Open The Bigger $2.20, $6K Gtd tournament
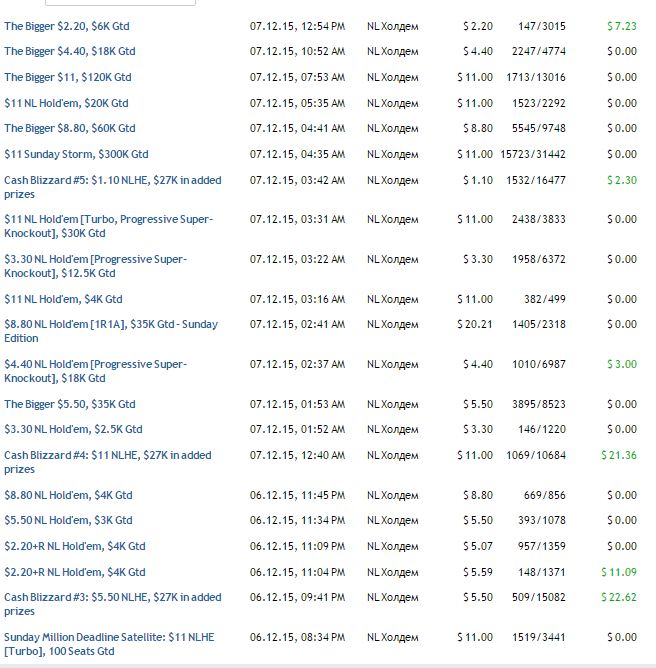This screenshot has width=656, height=668. click(67, 25)
